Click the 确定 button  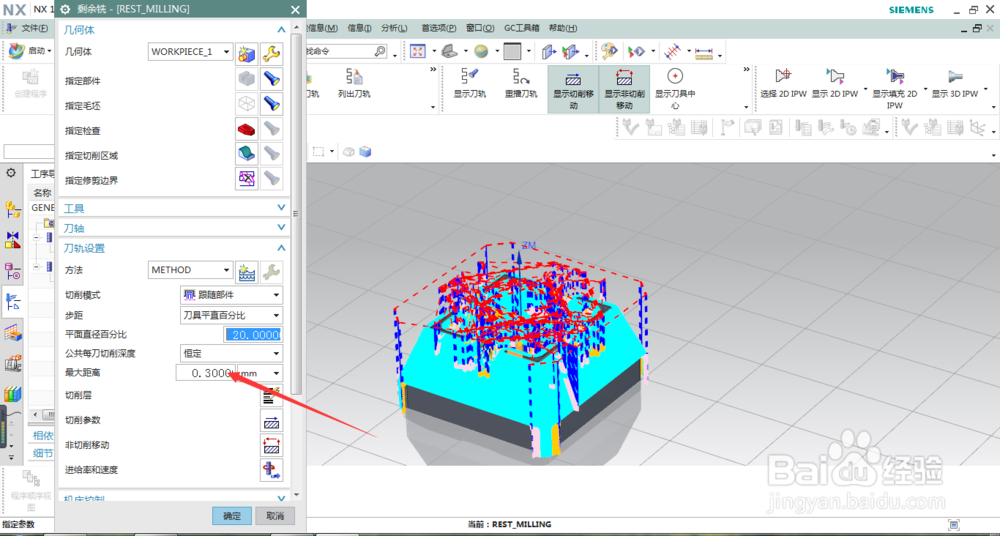tap(232, 516)
